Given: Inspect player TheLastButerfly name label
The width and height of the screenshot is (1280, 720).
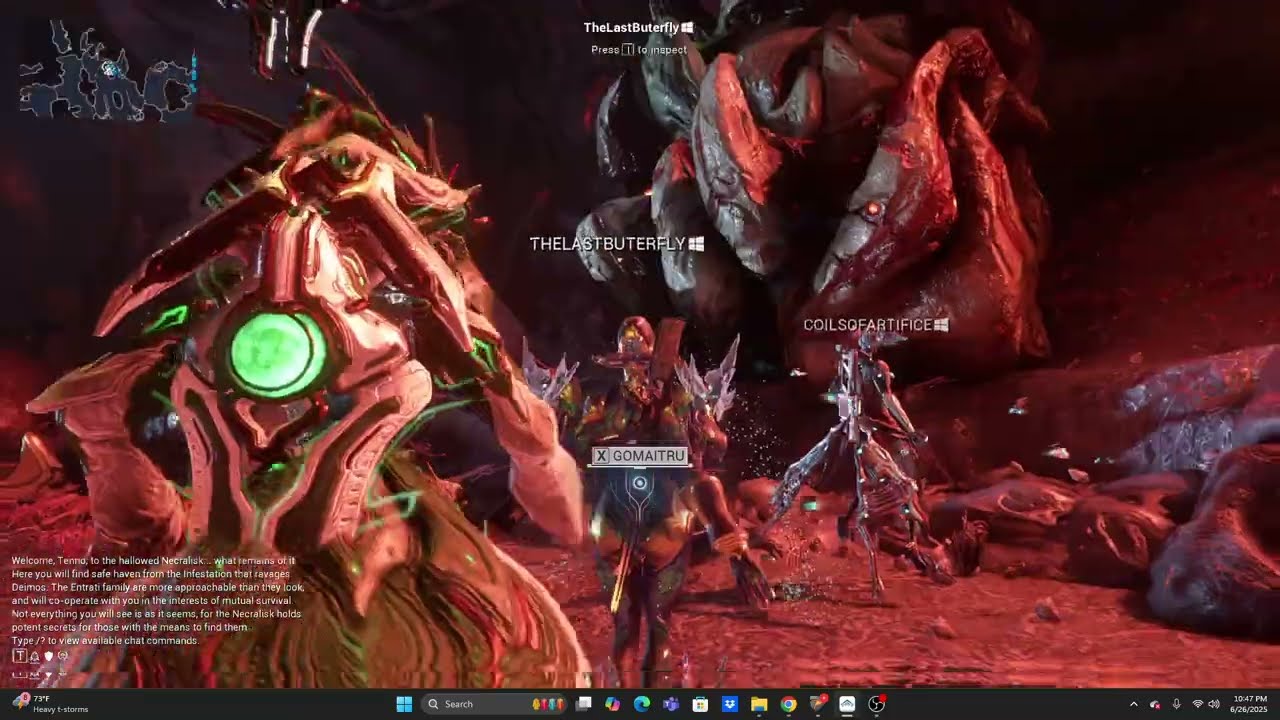Looking at the screenshot, I should coord(638,28).
